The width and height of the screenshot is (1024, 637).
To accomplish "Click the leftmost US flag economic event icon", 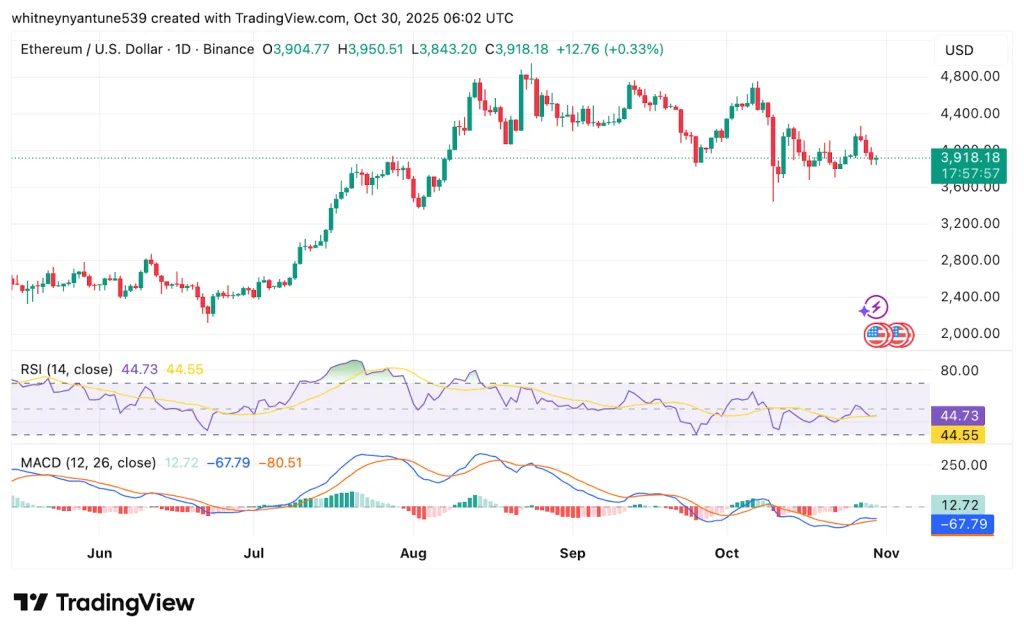I will [x=873, y=336].
